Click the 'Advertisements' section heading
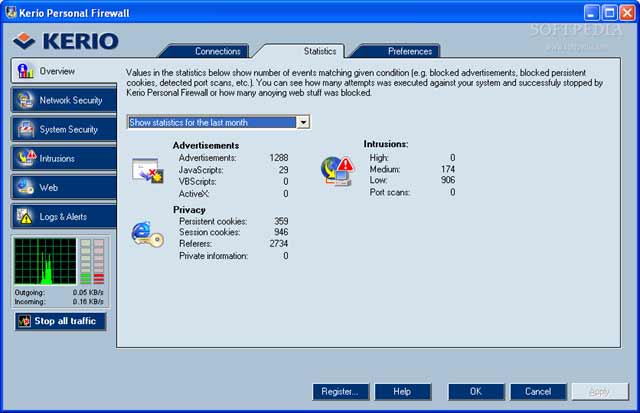This screenshot has height=413, width=640. [206, 145]
